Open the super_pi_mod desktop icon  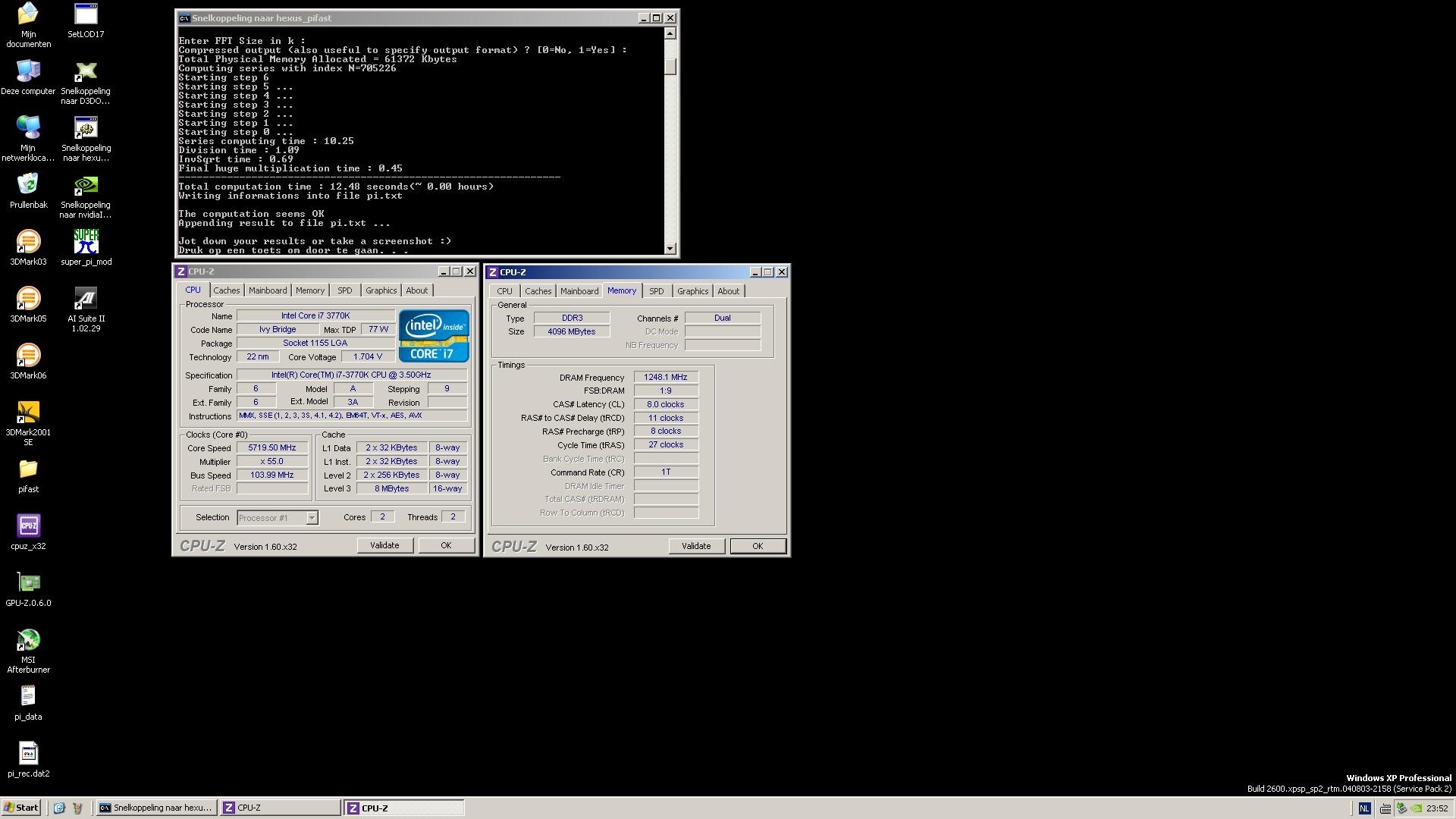click(x=86, y=242)
